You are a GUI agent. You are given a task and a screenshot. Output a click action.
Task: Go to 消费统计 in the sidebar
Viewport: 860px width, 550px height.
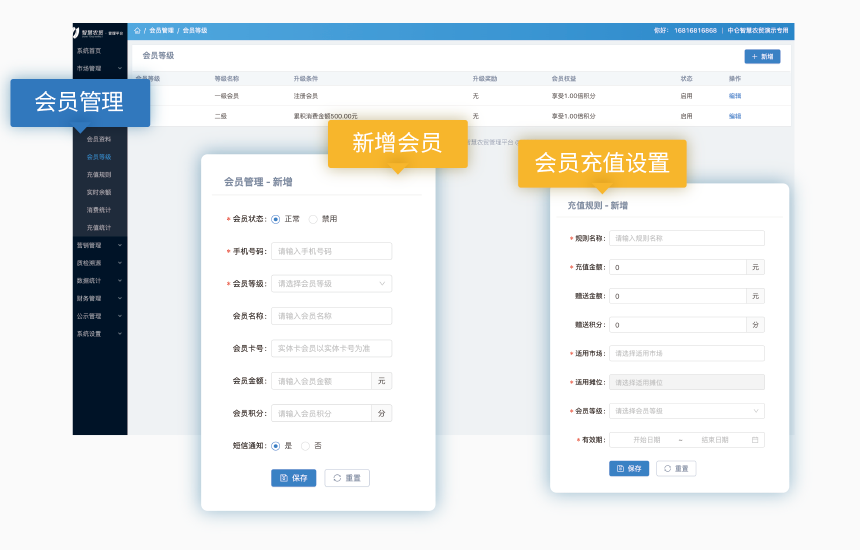(99, 210)
